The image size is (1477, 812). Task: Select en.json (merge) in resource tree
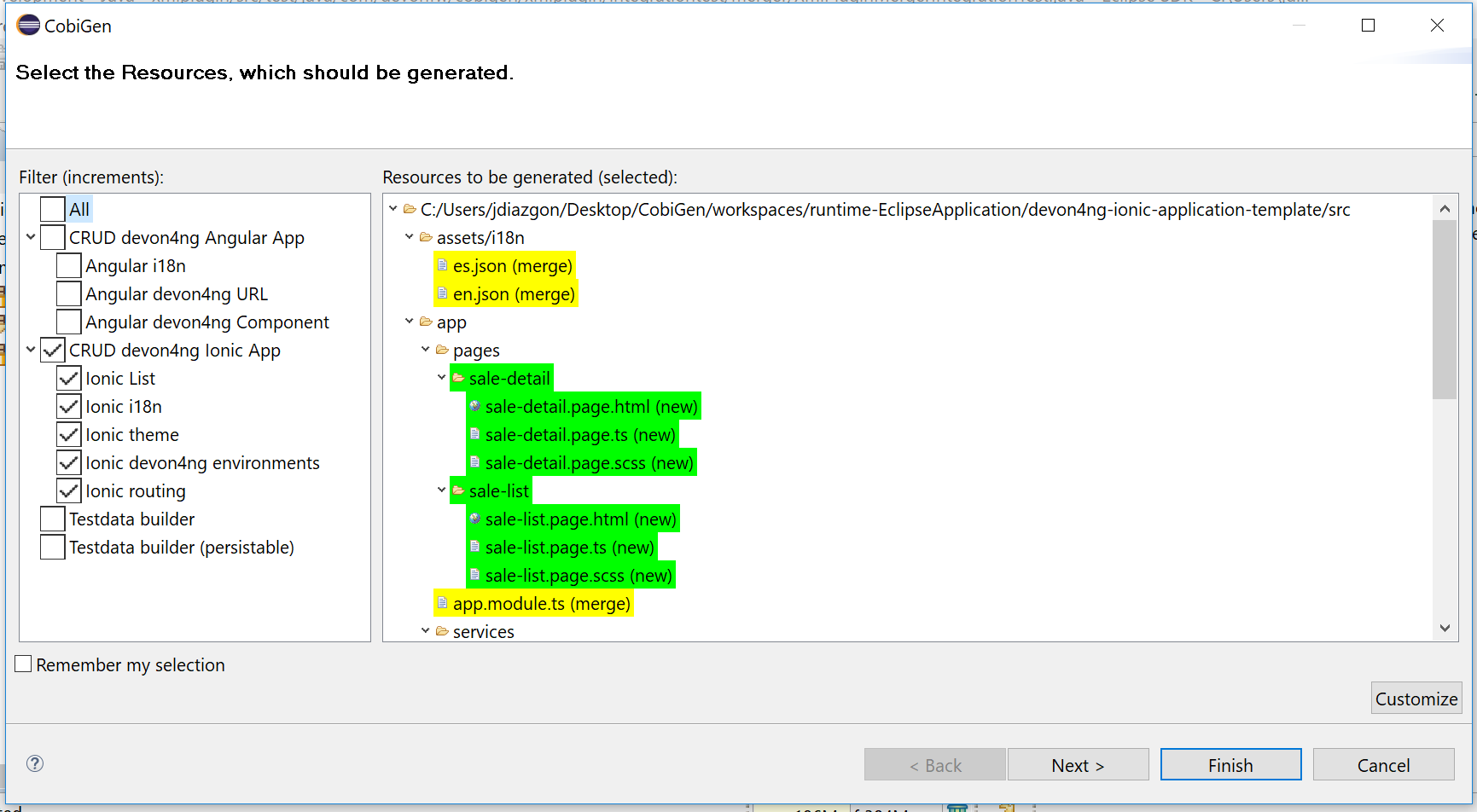click(514, 294)
